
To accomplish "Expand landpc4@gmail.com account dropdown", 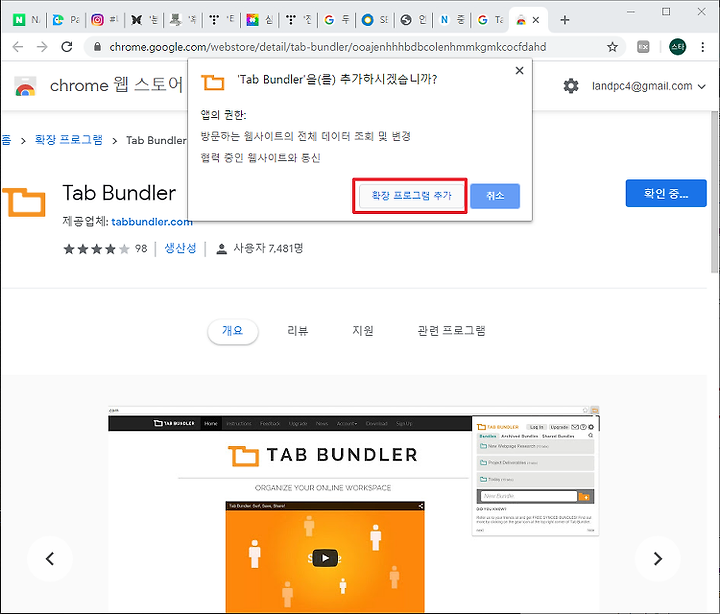I will [x=648, y=86].
